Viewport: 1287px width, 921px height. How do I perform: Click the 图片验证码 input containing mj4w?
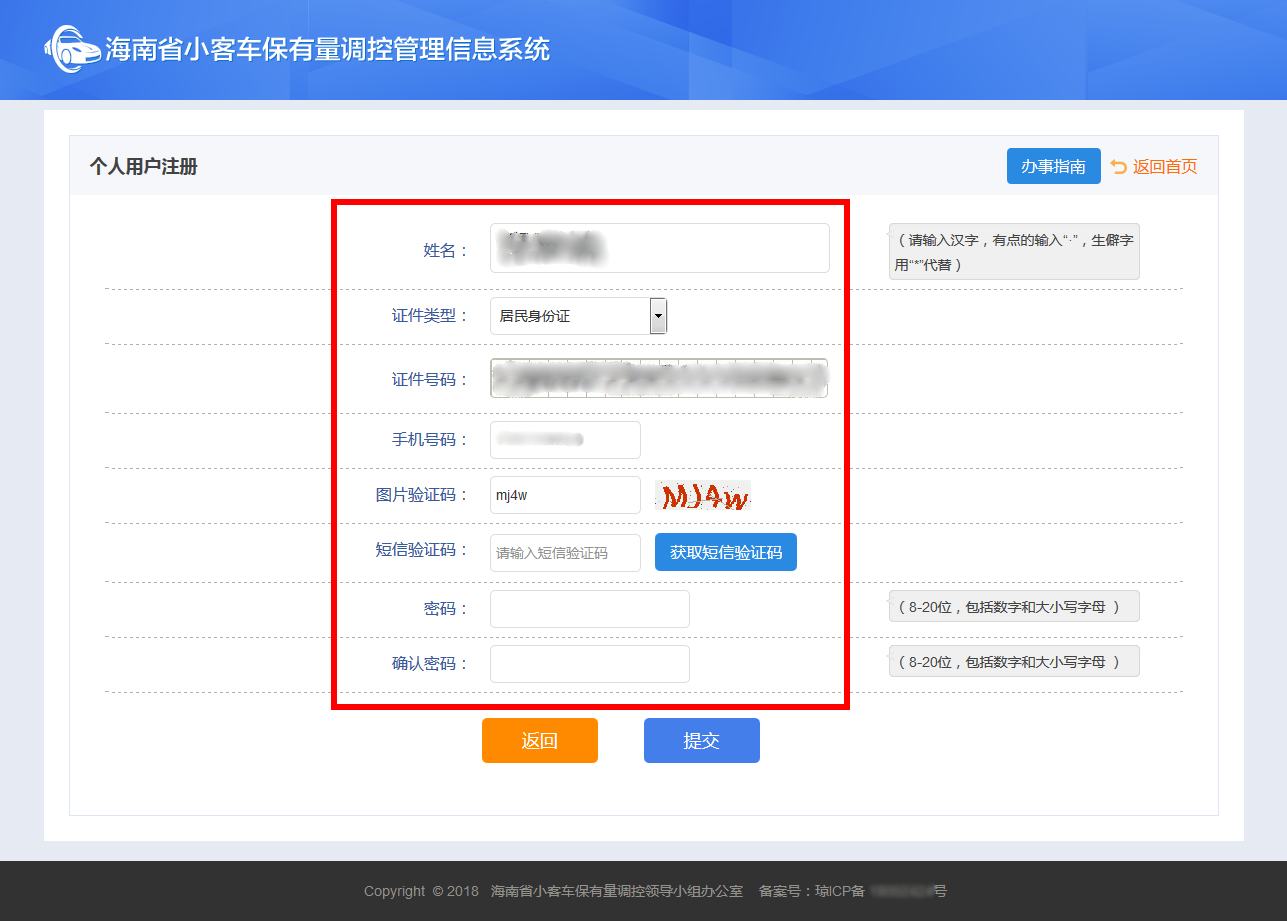click(x=565, y=495)
